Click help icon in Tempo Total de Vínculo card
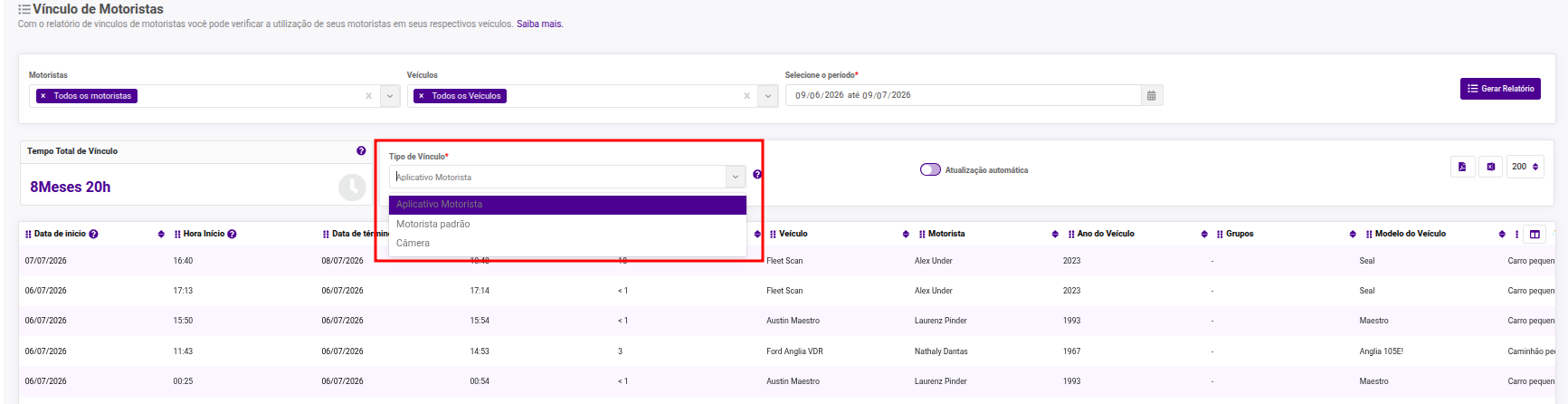Viewport: 1568px width, 404px height. (361, 151)
